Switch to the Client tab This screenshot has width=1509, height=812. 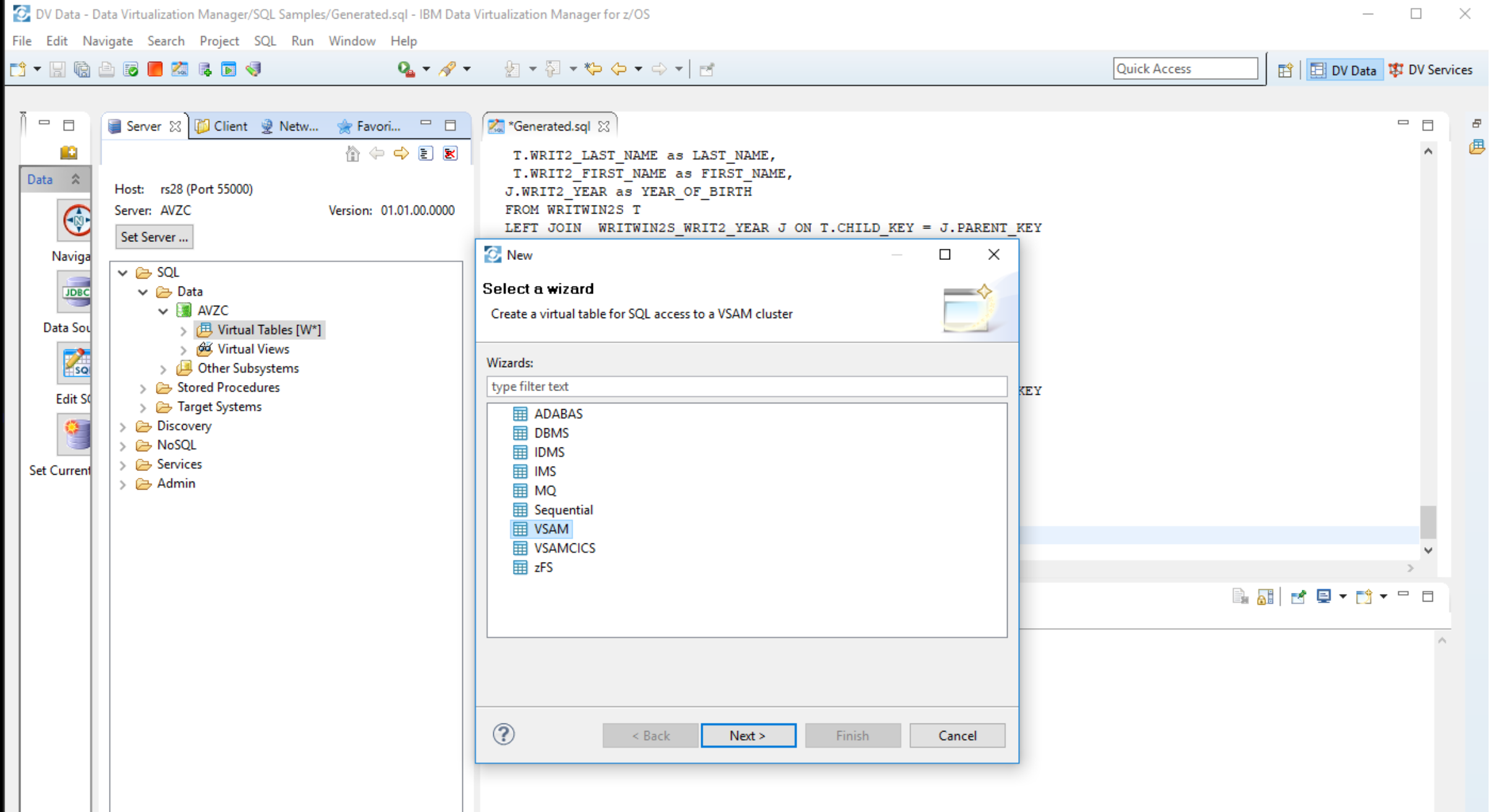222,126
